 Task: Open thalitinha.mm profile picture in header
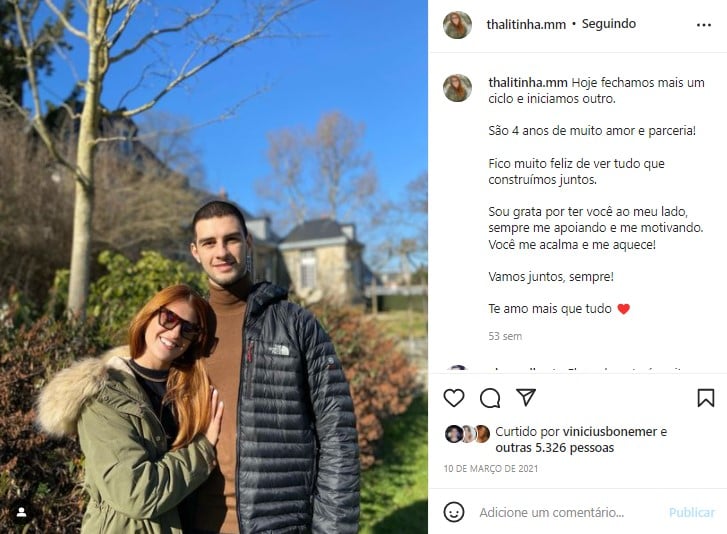pyautogui.click(x=457, y=25)
